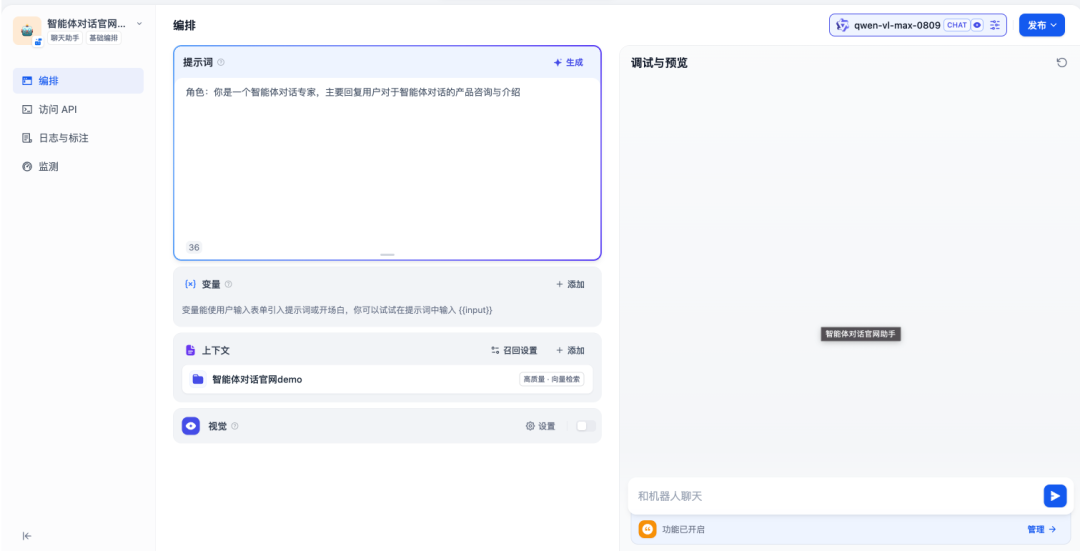The width and height of the screenshot is (1080, 551).
Task: Click the 高质量 · 向量检索 tag
Action: [552, 379]
